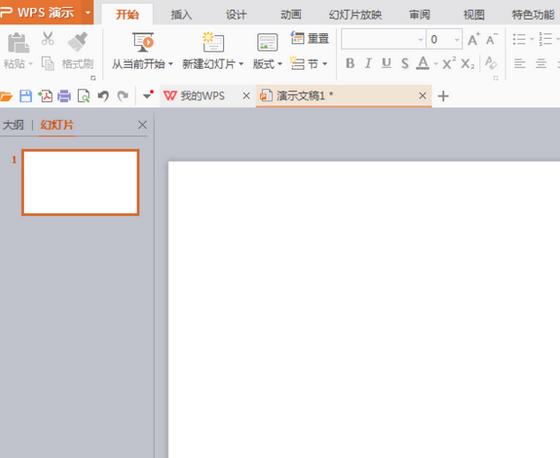The image size is (560, 458).
Task: Click the Print Preview icon
Action: (x=84, y=96)
